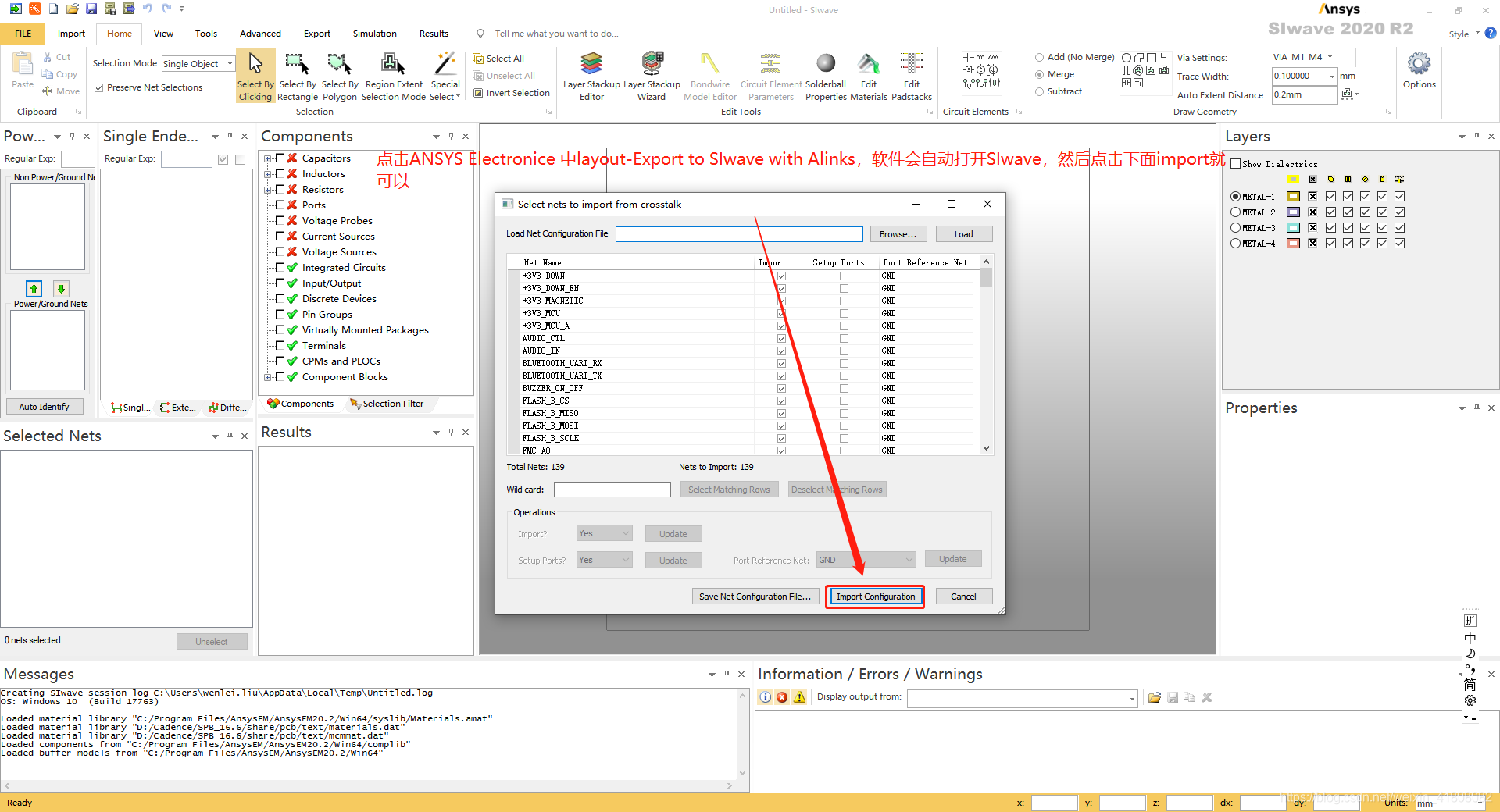Click Auto Identify button
The image size is (1500, 812).
click(x=45, y=407)
